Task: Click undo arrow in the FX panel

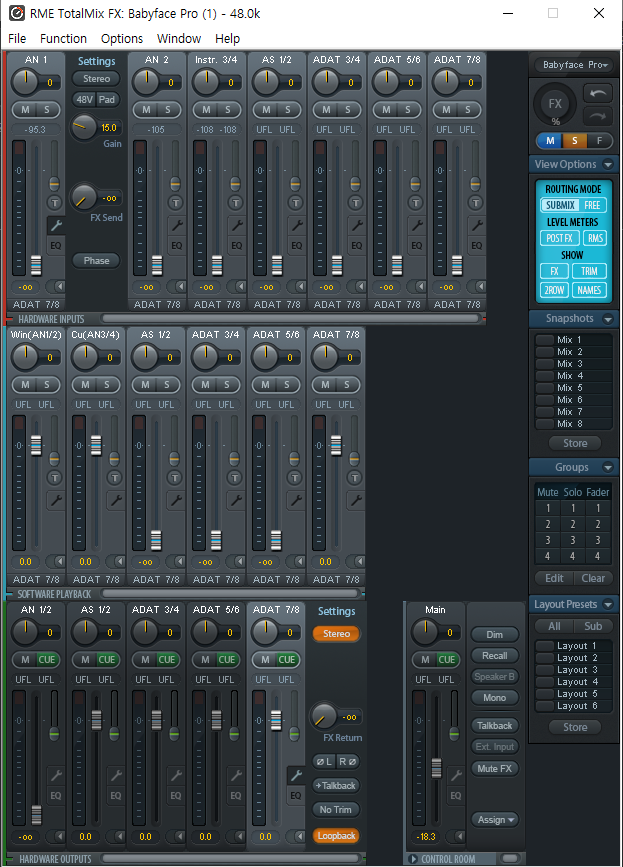Action: click(598, 93)
